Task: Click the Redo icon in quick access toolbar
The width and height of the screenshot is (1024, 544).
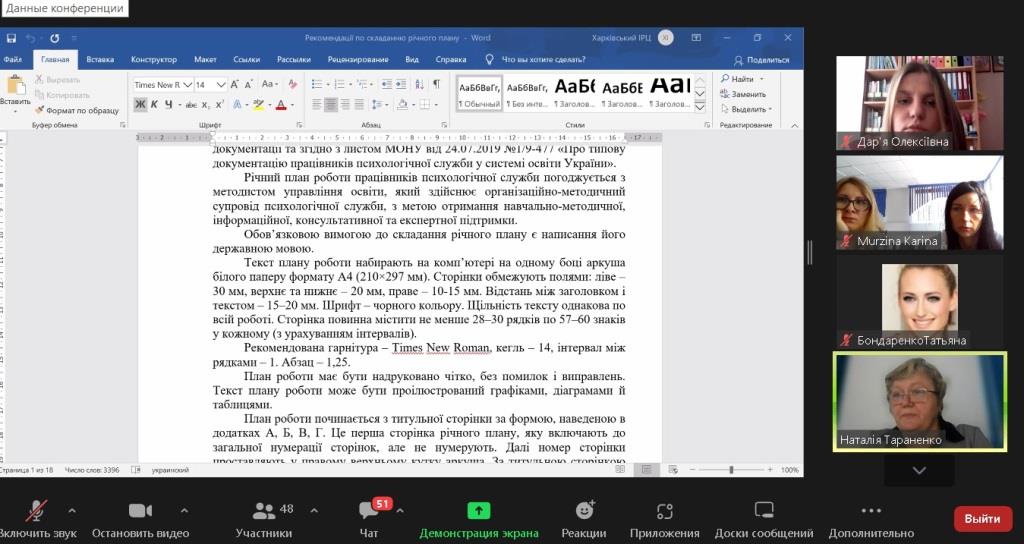Action: 55,39
